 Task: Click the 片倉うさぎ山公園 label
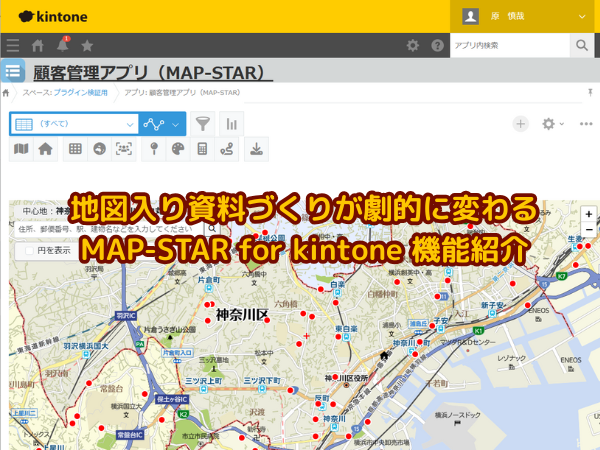click(170, 329)
